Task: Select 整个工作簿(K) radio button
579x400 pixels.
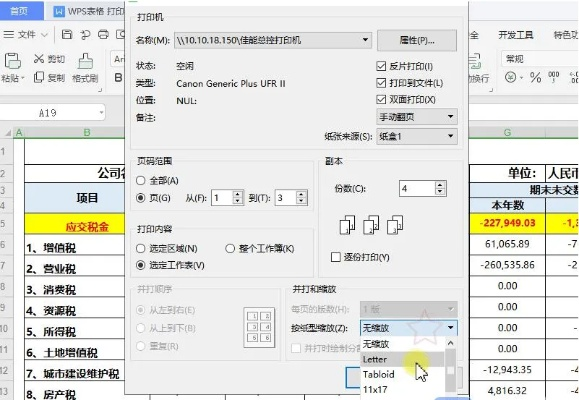Action: (x=230, y=249)
